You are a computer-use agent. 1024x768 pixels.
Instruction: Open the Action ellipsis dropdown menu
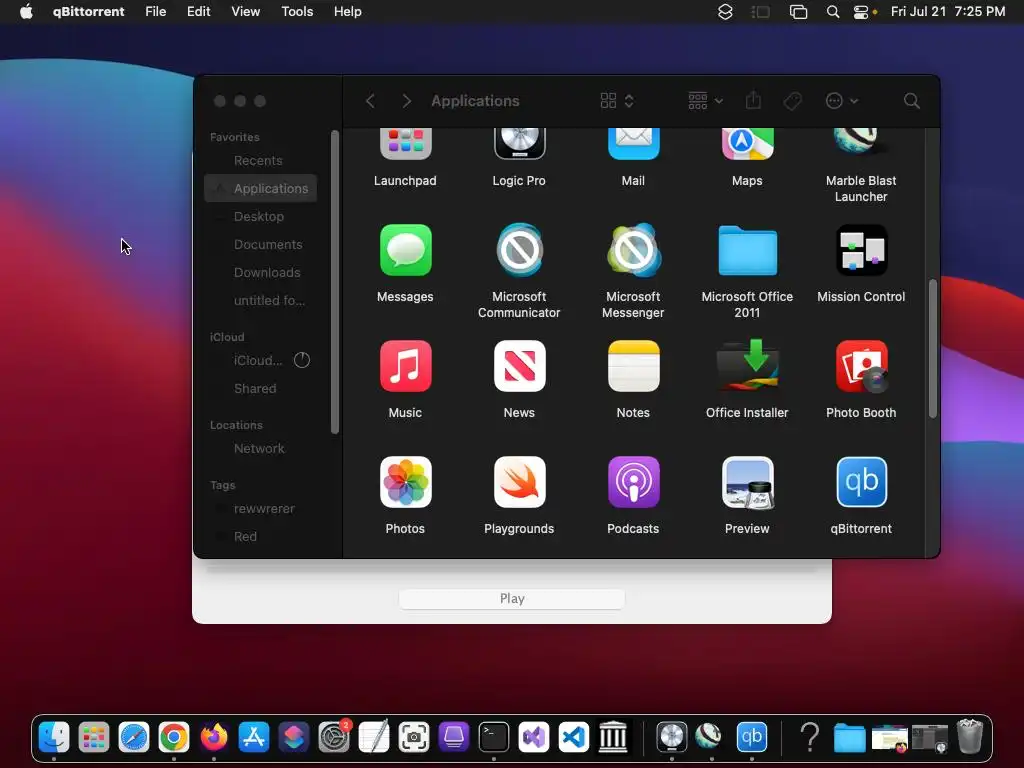click(x=842, y=101)
